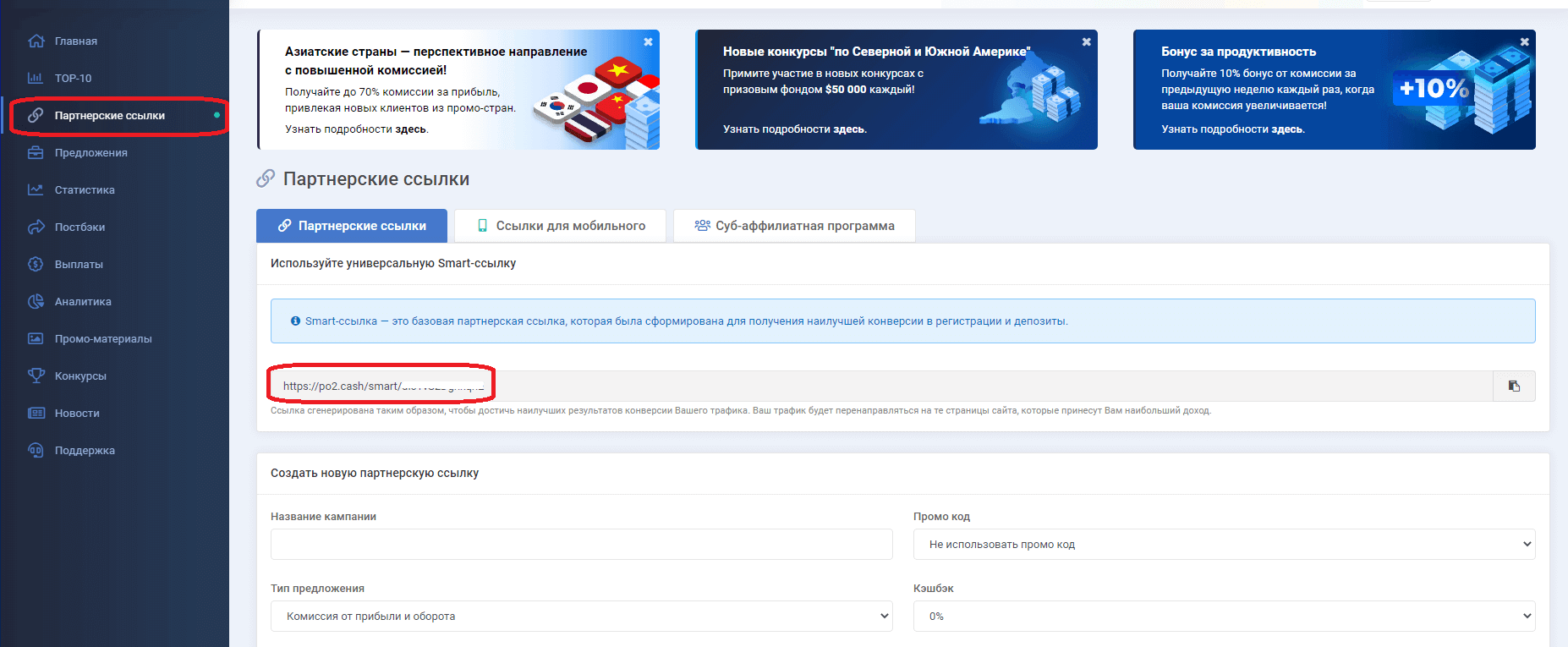This screenshot has width=1568, height=647.
Task: Dismiss the new contests banner
Action: [x=1086, y=41]
